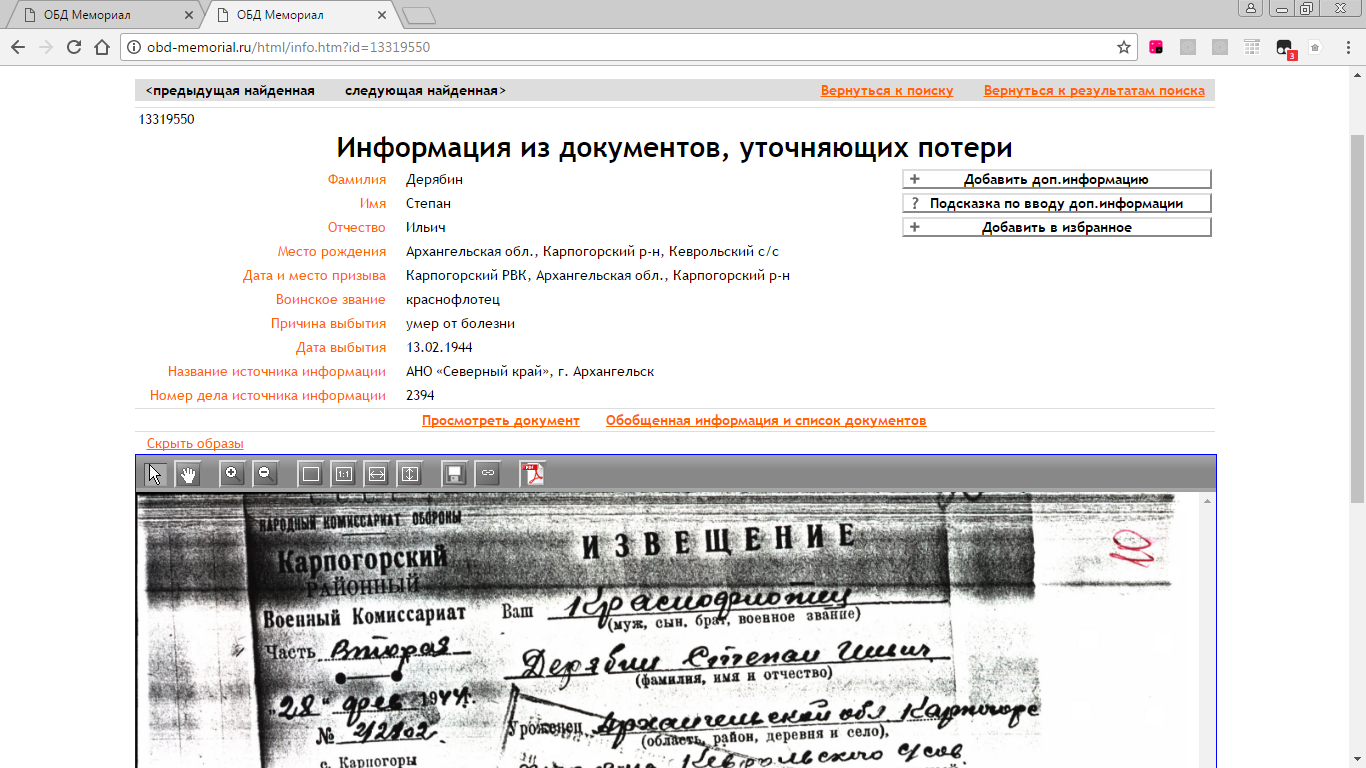The height and width of the screenshot is (768, 1366).
Task: Open 'Обобщенная информация и список документов'
Action: [766, 421]
